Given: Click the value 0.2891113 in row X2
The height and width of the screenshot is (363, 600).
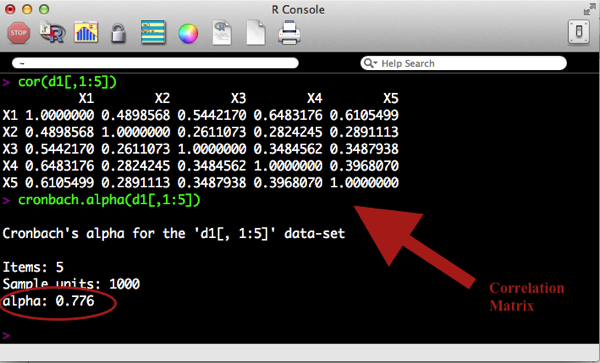Looking at the screenshot, I should (364, 132).
